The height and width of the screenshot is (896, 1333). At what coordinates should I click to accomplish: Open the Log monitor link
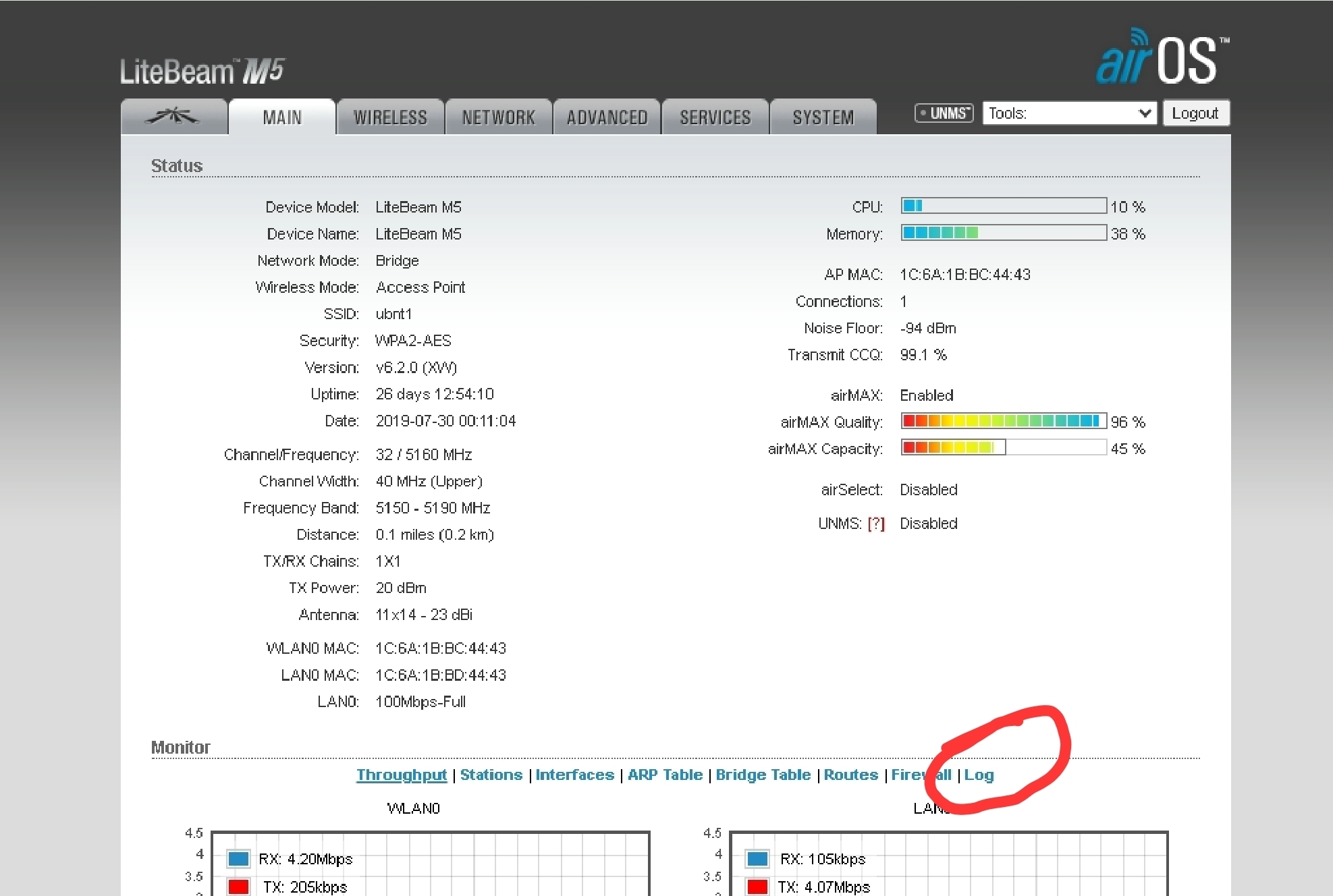pyautogui.click(x=979, y=775)
